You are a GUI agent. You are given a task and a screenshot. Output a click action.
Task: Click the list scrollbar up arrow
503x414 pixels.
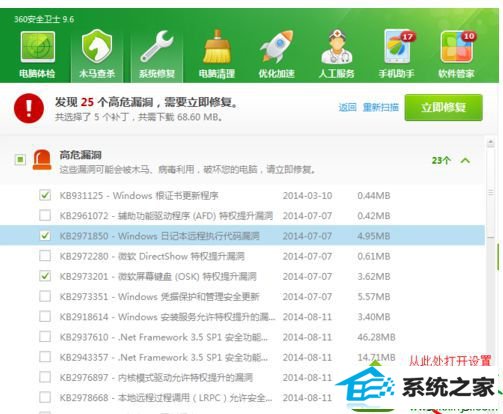pyautogui.click(x=491, y=143)
